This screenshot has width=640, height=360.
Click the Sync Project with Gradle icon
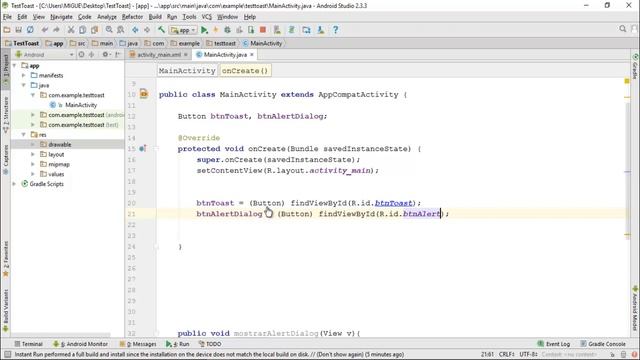[292, 30]
